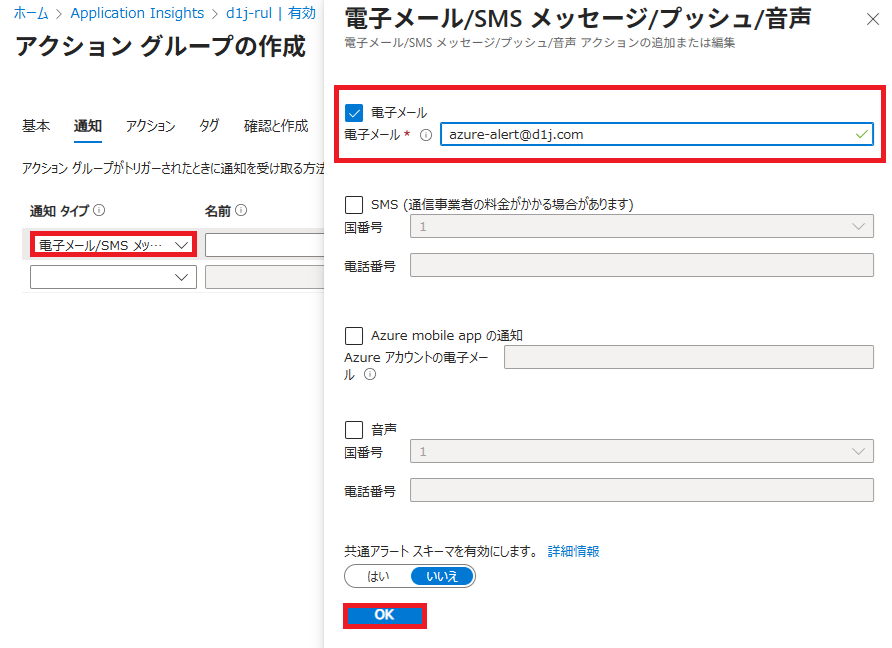Click info icon beside 名前 column header
Image resolution: width=892 pixels, height=648 pixels.
tap(242, 211)
